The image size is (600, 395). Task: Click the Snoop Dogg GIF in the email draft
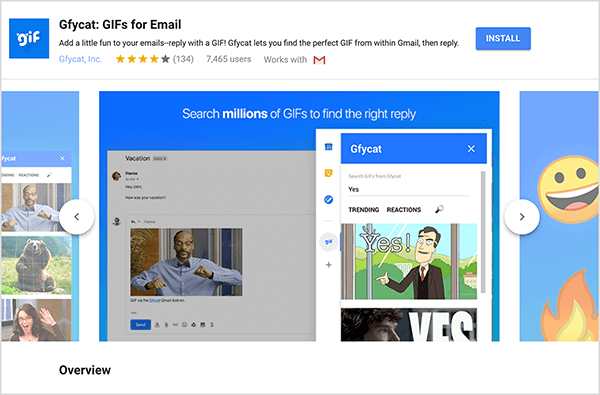point(186,262)
